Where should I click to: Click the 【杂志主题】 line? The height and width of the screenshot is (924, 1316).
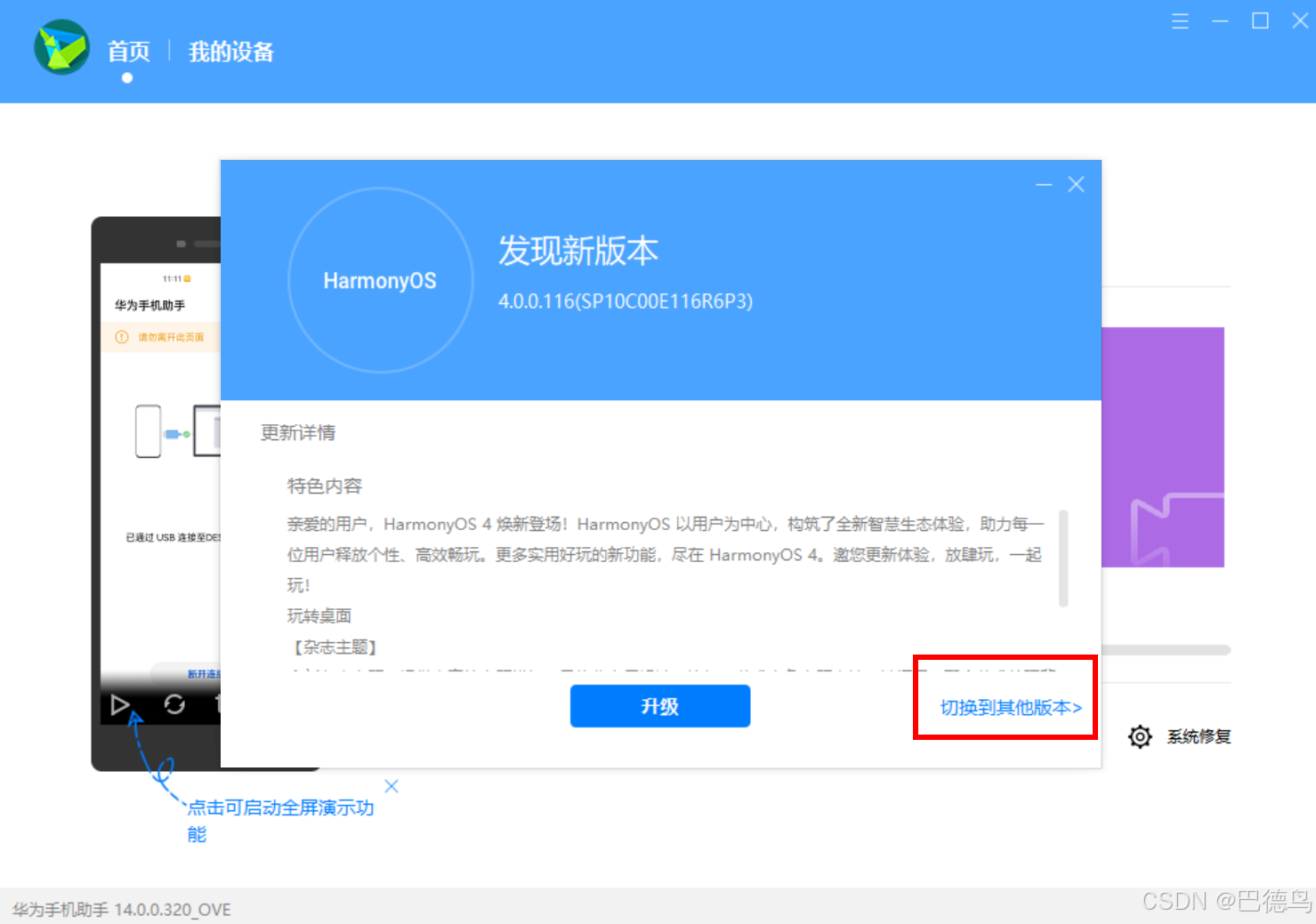click(x=335, y=647)
